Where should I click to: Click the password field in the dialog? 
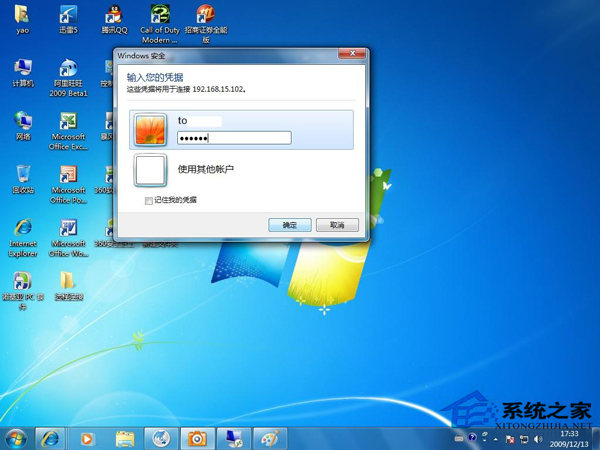click(234, 138)
